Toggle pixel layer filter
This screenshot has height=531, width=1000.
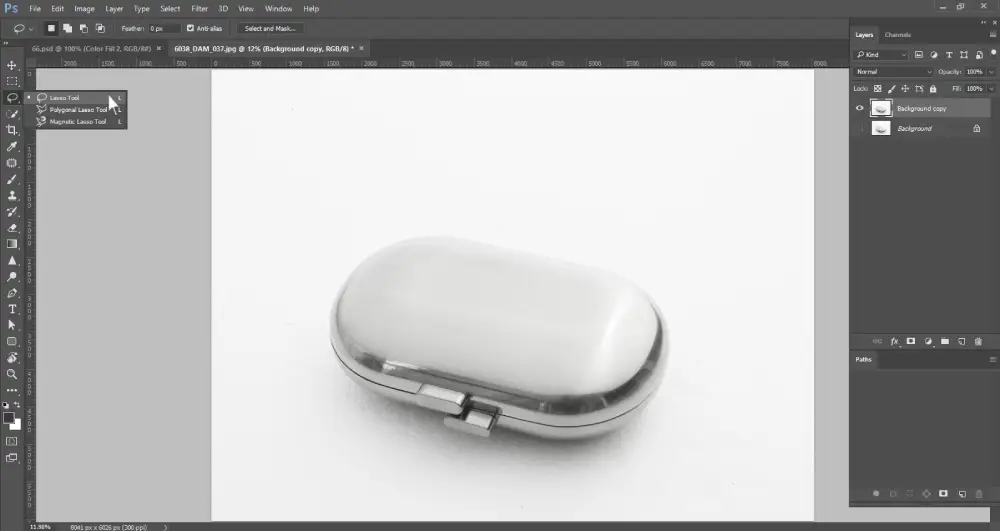[918, 55]
